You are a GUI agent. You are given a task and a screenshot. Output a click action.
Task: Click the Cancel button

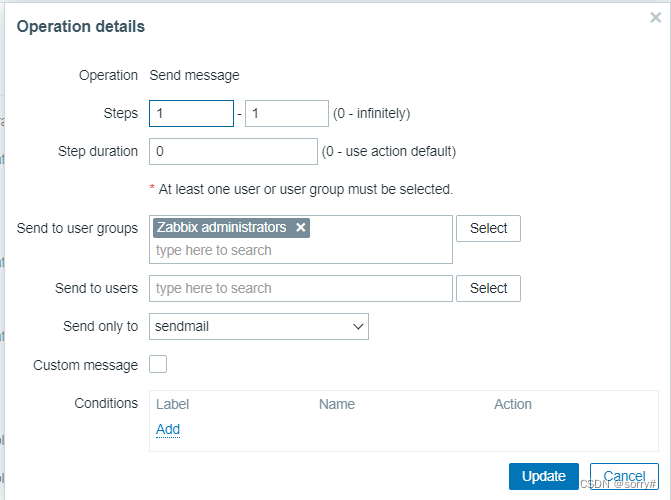[624, 476]
